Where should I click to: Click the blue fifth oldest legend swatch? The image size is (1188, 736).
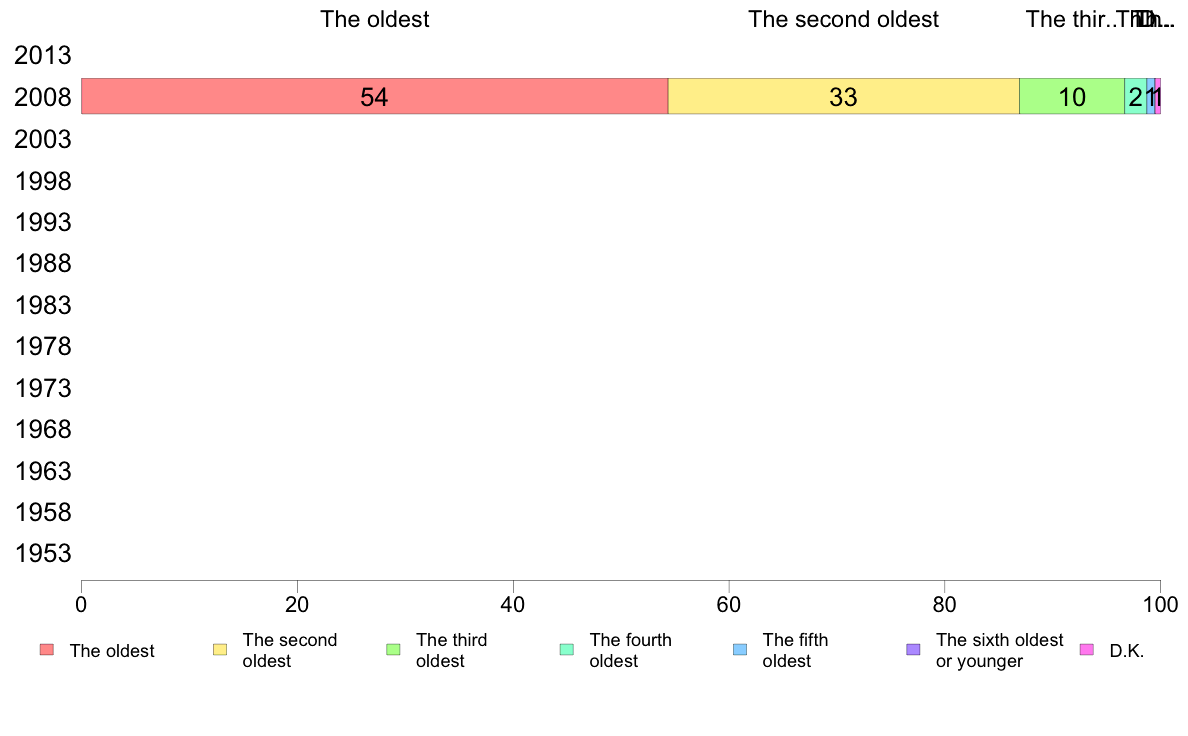pyautogui.click(x=740, y=650)
